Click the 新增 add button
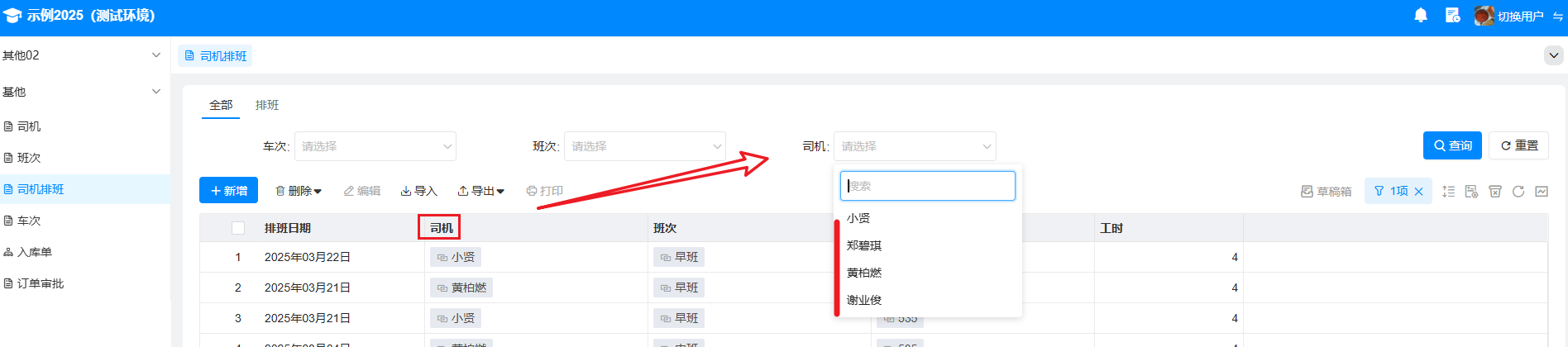 (x=228, y=191)
